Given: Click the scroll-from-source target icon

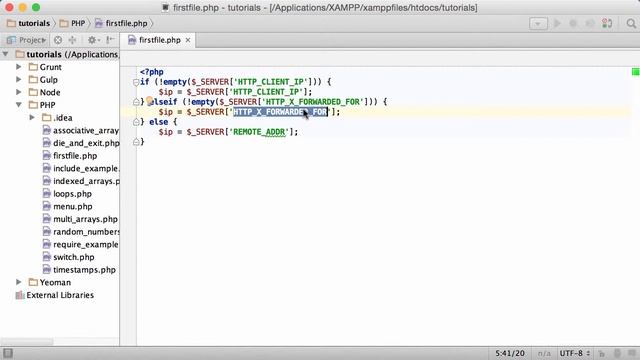Looking at the screenshot, I should pos(58,40).
